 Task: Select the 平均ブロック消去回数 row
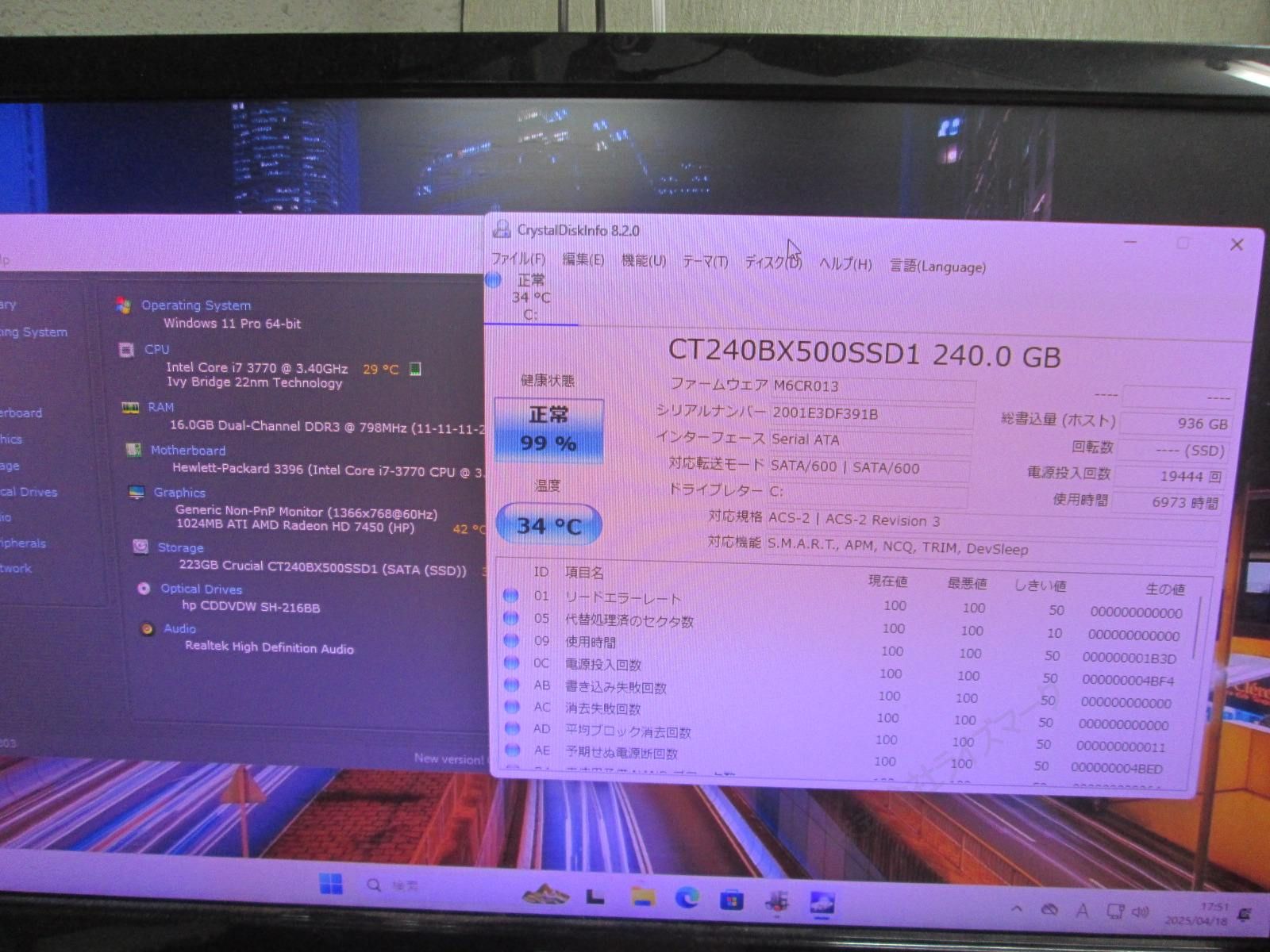click(837, 736)
